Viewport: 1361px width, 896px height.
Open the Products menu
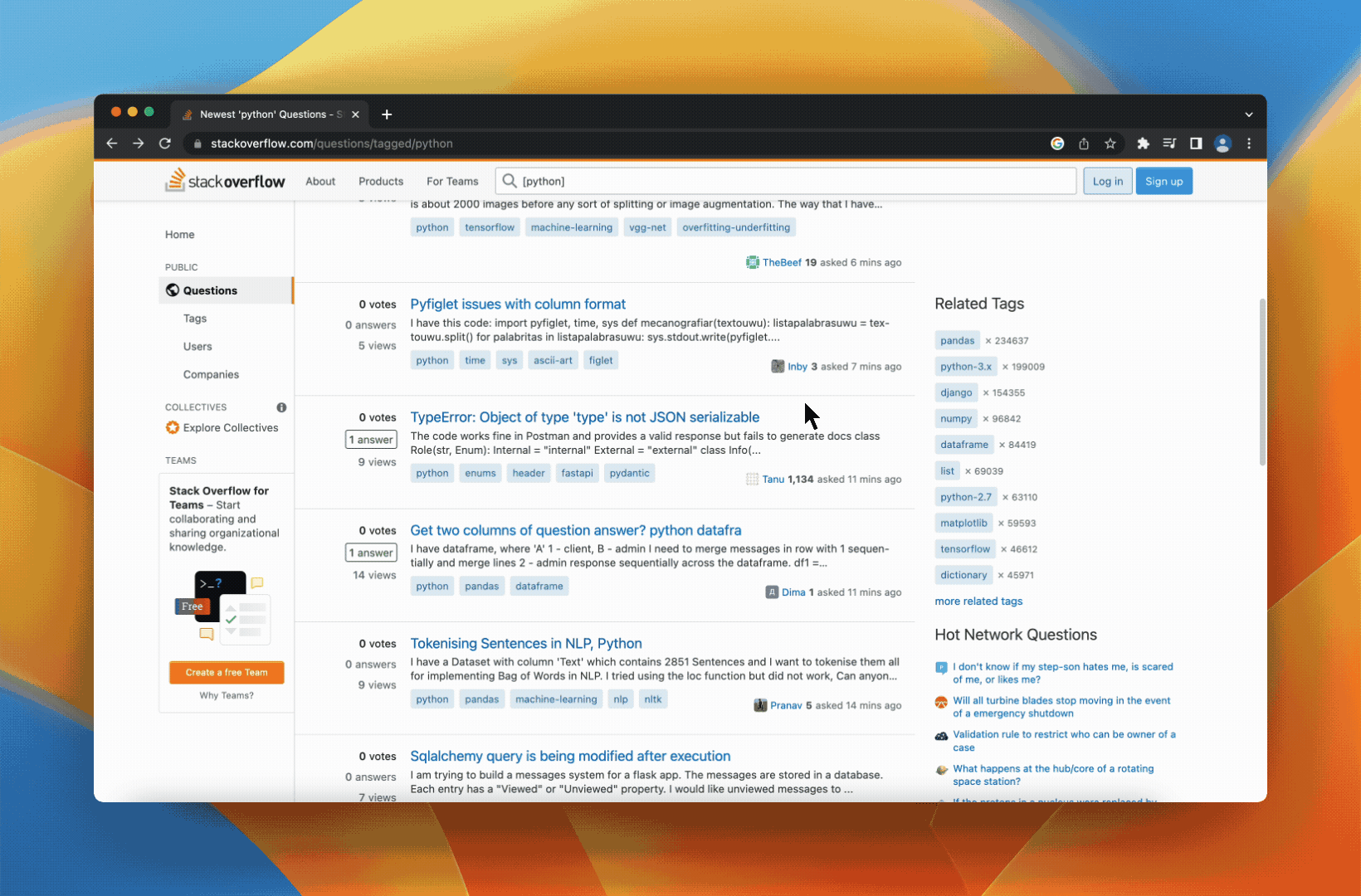[381, 182]
